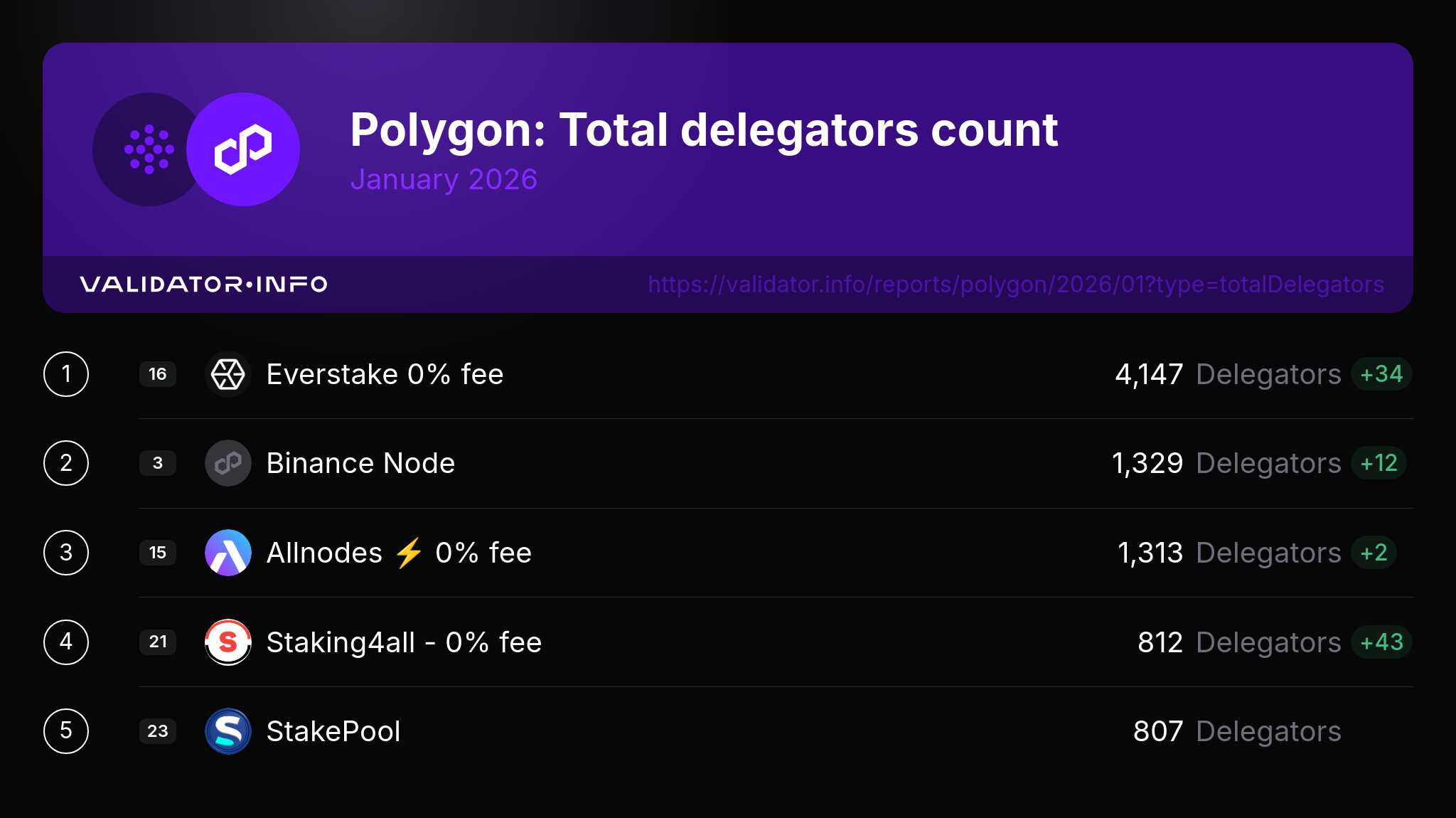The height and width of the screenshot is (818, 1456).
Task: Click the Staking4all - 0% fee name
Action: click(404, 642)
